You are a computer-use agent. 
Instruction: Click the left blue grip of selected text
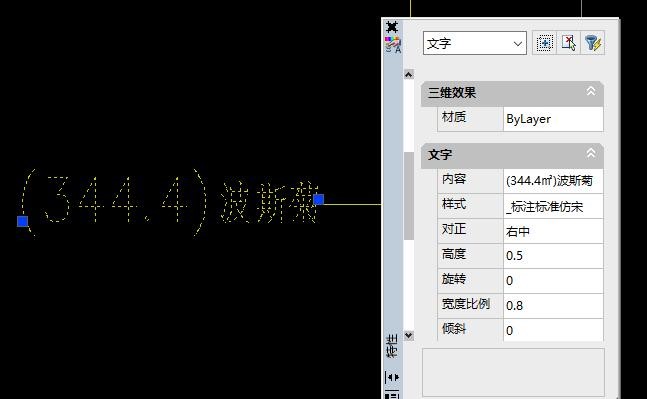pos(23,221)
